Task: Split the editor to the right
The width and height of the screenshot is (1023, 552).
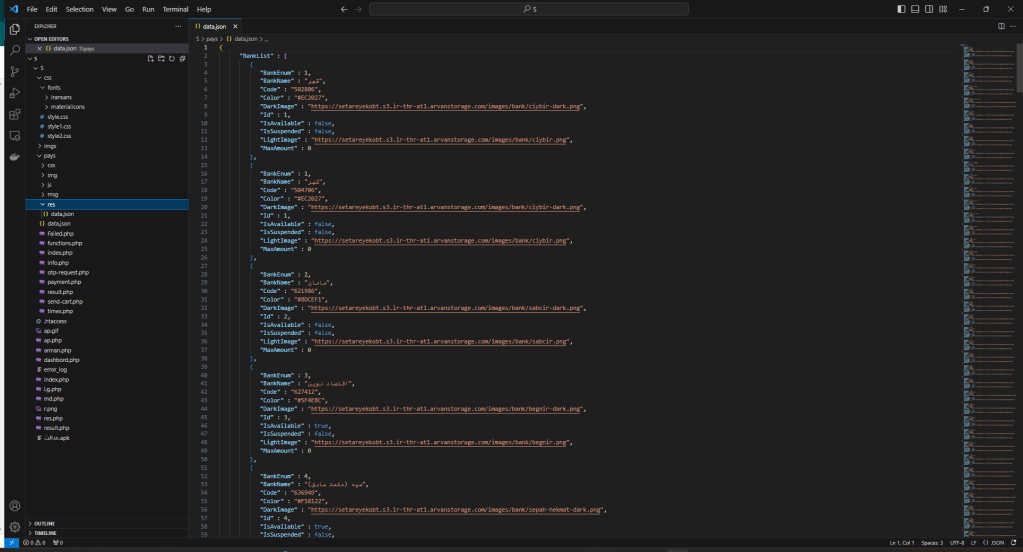Action: pos(1001,25)
